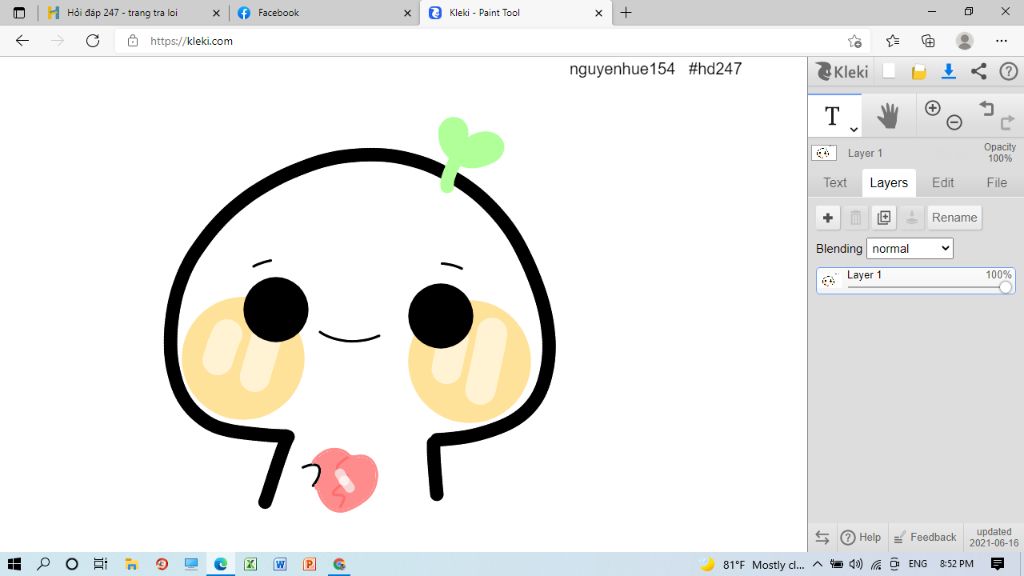Open Windows taskbar search
Screen dimensions: 1024x576
43,564
